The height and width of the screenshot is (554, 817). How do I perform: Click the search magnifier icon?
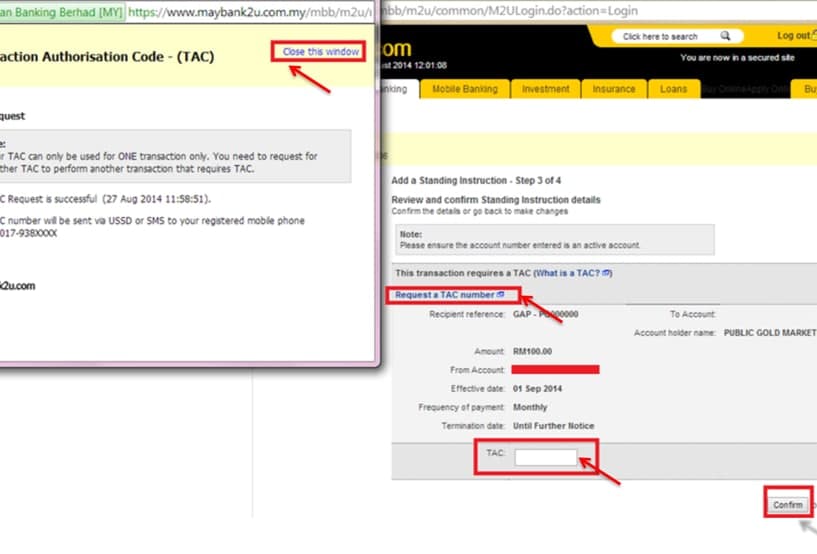pos(725,36)
